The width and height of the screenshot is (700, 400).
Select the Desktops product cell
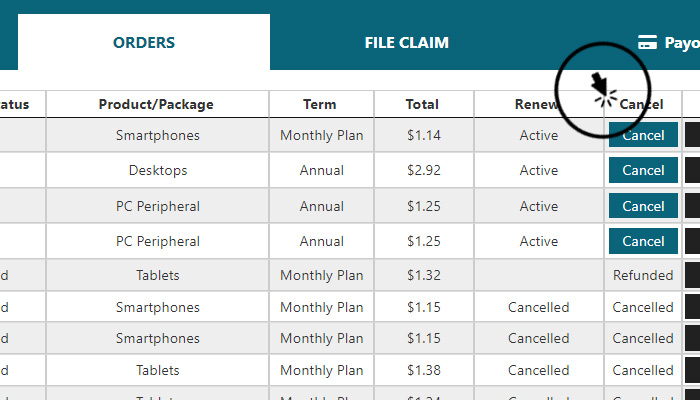point(158,170)
